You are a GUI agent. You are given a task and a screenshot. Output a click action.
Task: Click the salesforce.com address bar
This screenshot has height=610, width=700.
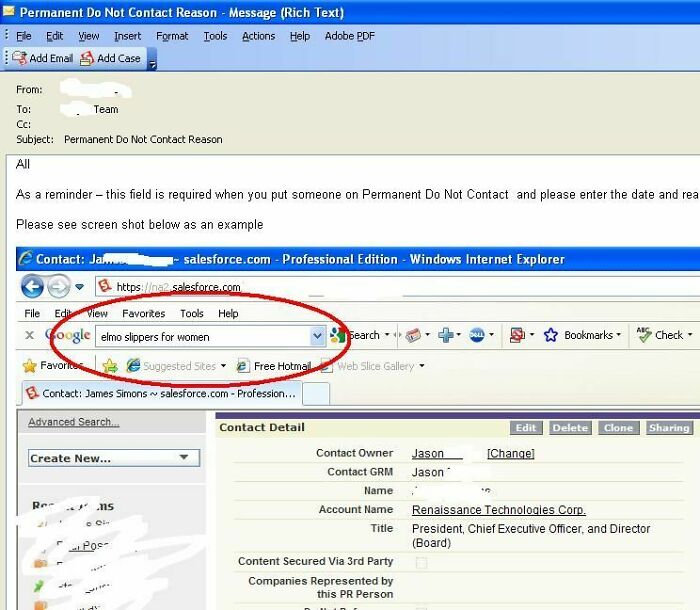point(397,287)
